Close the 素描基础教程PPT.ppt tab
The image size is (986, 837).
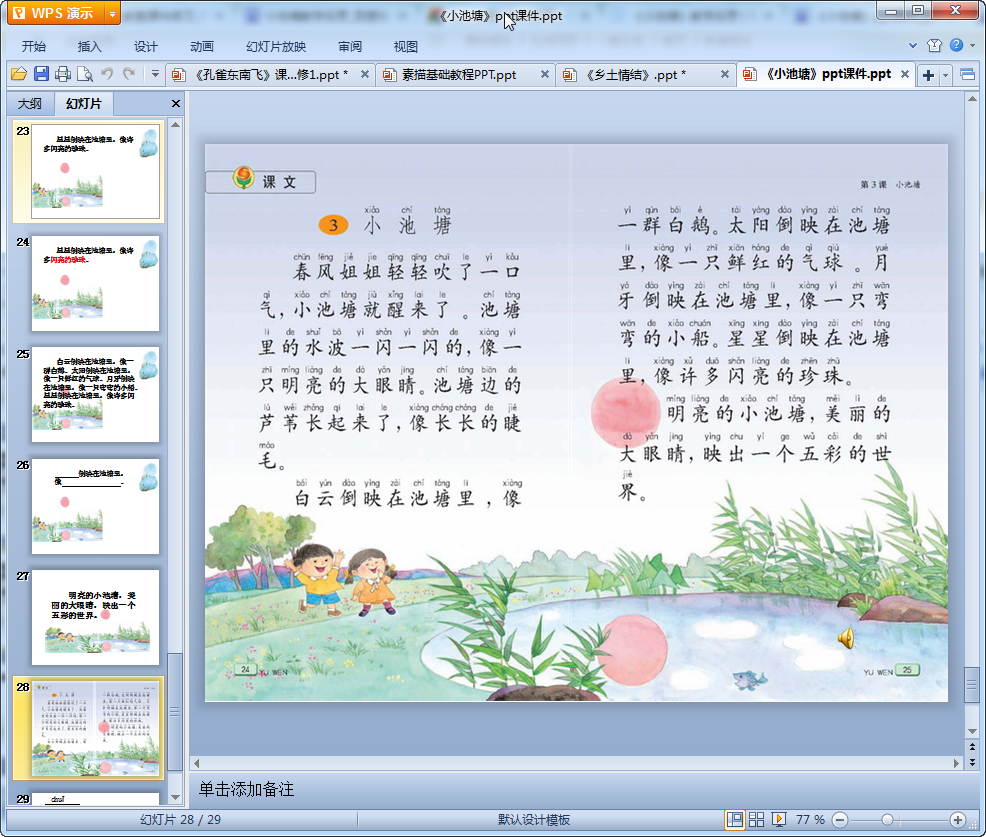[545, 74]
